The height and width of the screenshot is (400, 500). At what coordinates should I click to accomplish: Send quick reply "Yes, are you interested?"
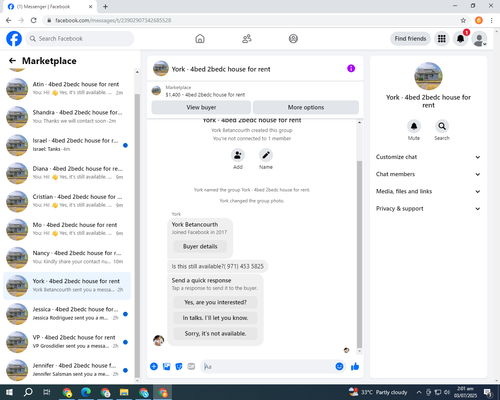215,302
